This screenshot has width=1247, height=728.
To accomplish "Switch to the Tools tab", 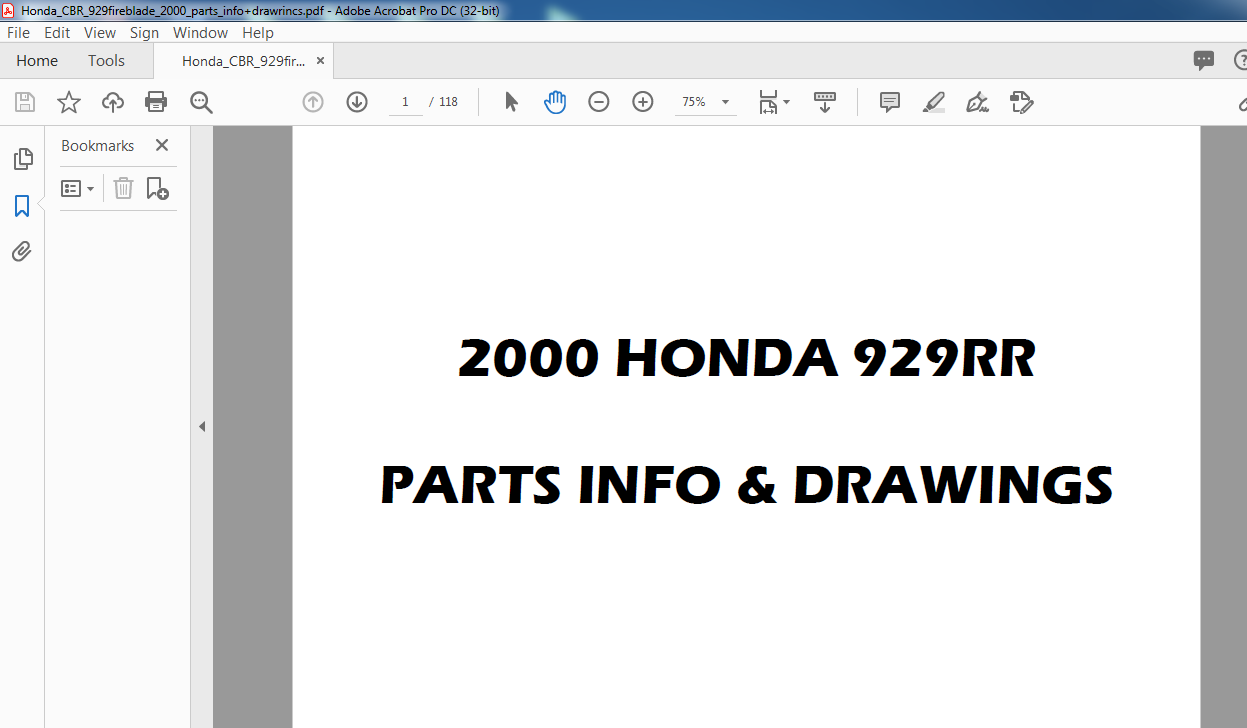I will (106, 61).
